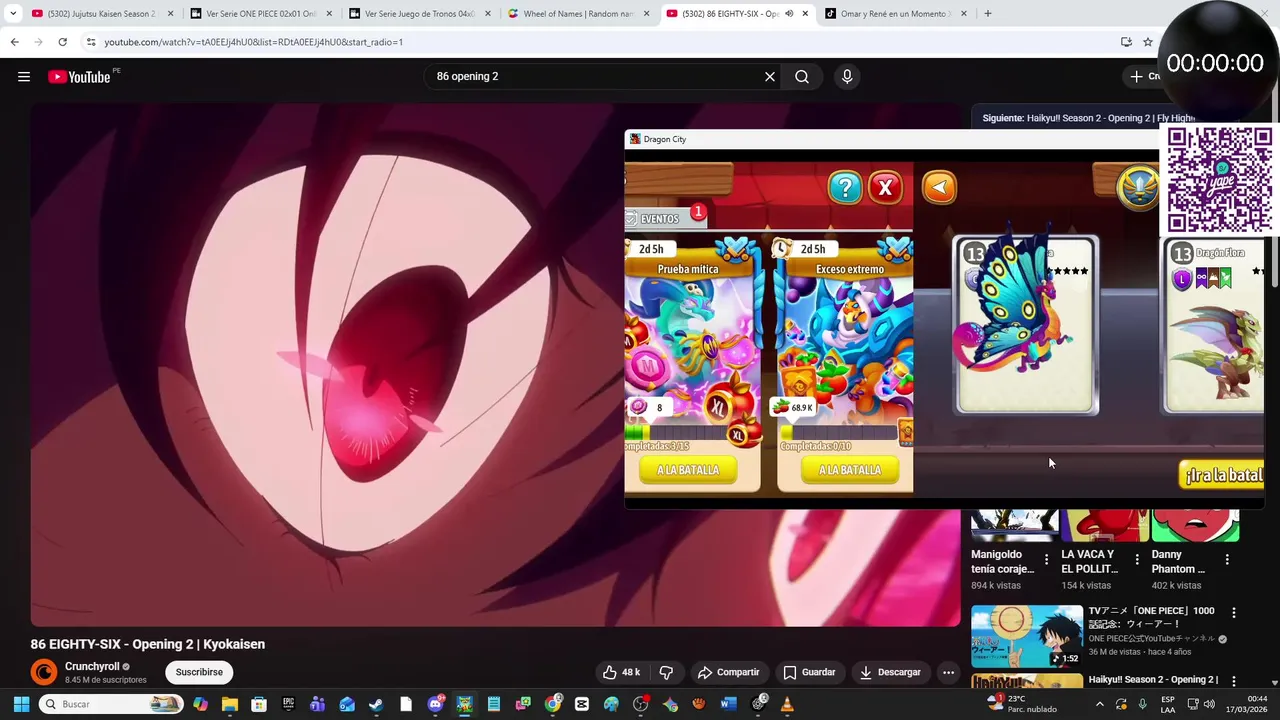Image resolution: width=1280 pixels, height=720 pixels.
Task: Open a new browser tab
Action: [x=988, y=14]
